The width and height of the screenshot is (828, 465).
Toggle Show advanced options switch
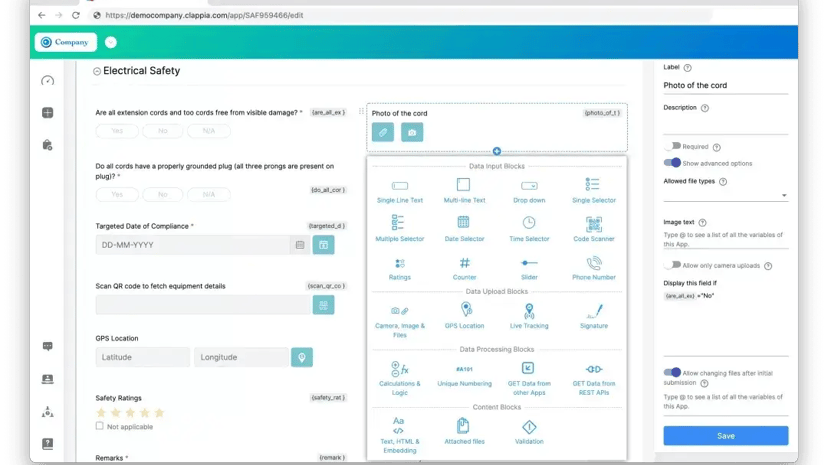pyautogui.click(x=672, y=163)
